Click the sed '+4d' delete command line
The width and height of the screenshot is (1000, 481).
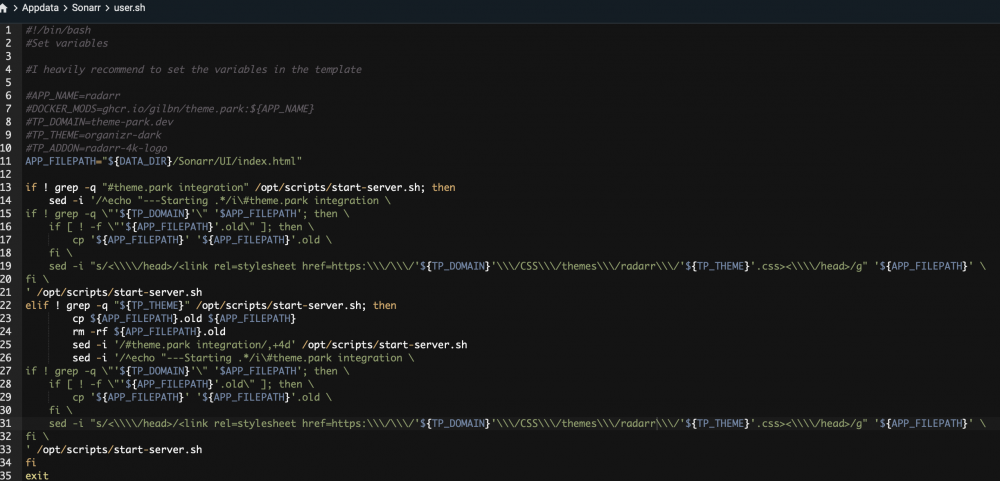tap(270, 344)
